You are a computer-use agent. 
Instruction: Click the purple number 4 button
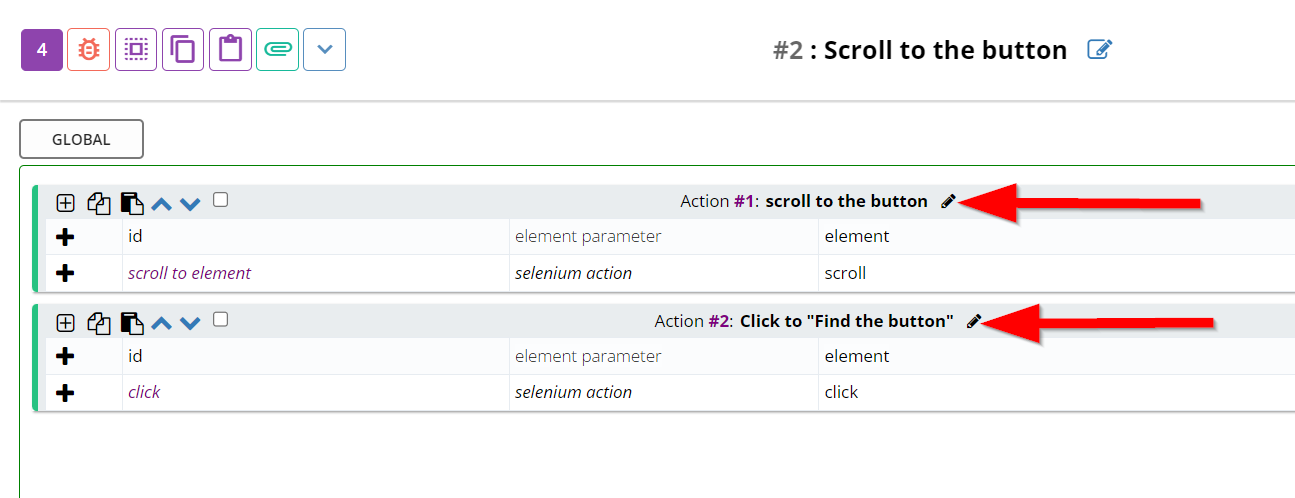click(x=42, y=49)
